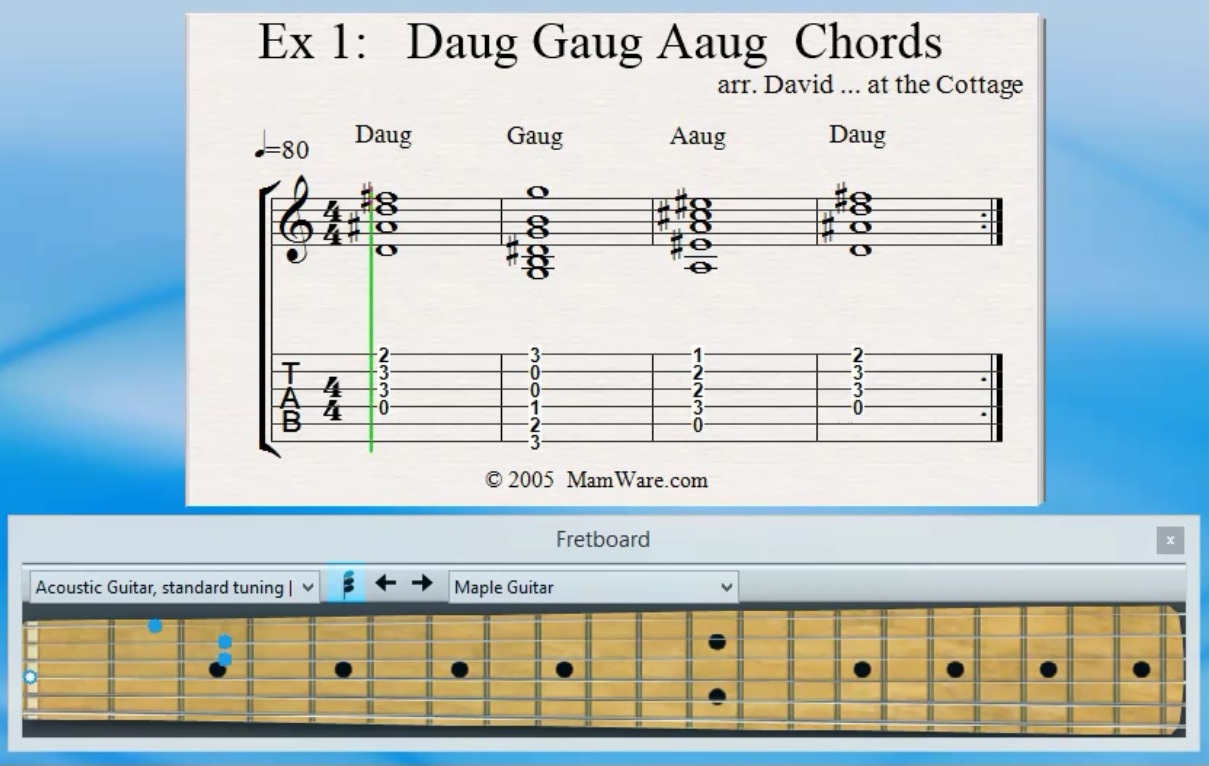Click the Aaug chord label above the staff

(696, 137)
